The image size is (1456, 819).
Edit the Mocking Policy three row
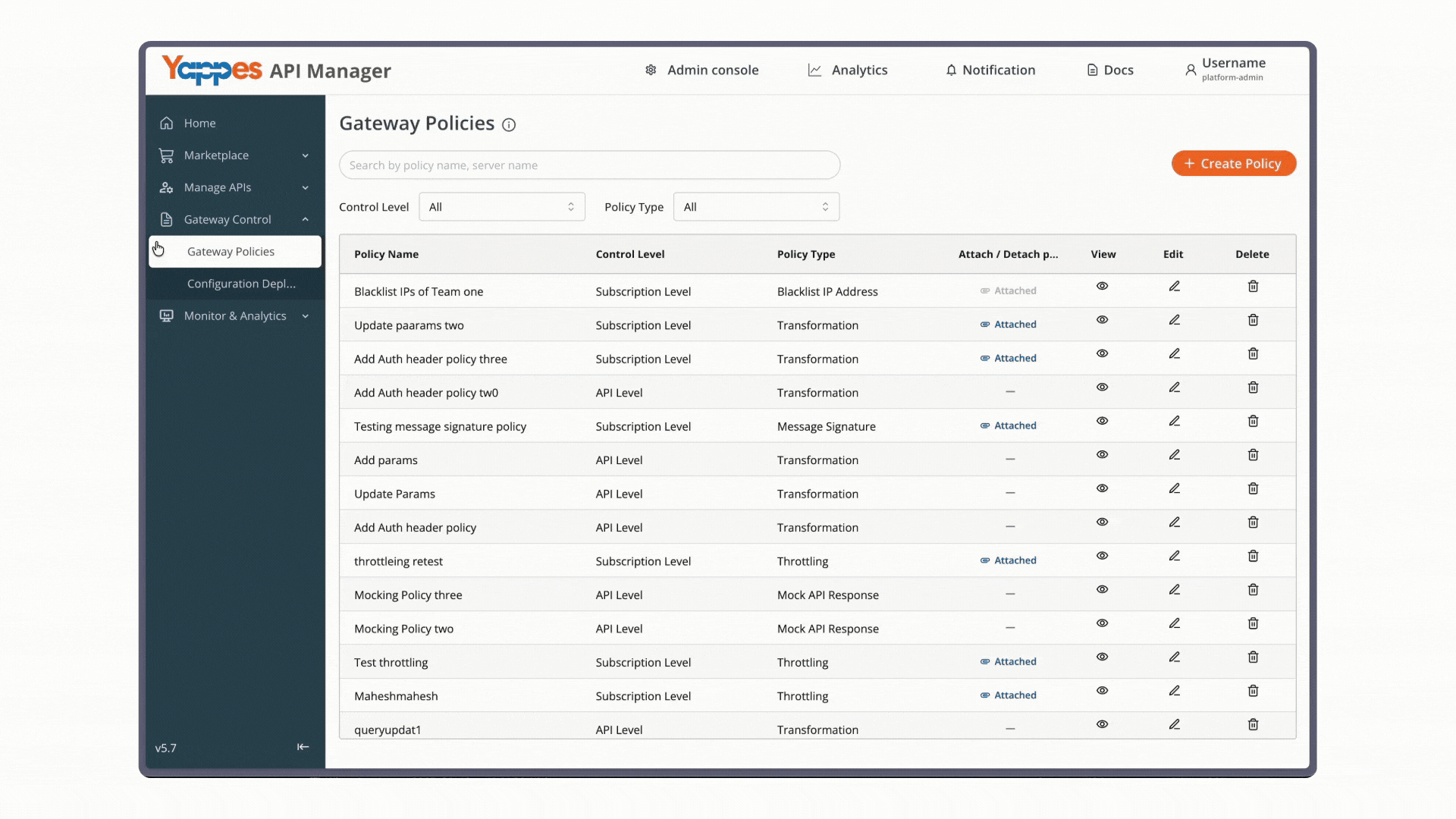tap(1174, 590)
